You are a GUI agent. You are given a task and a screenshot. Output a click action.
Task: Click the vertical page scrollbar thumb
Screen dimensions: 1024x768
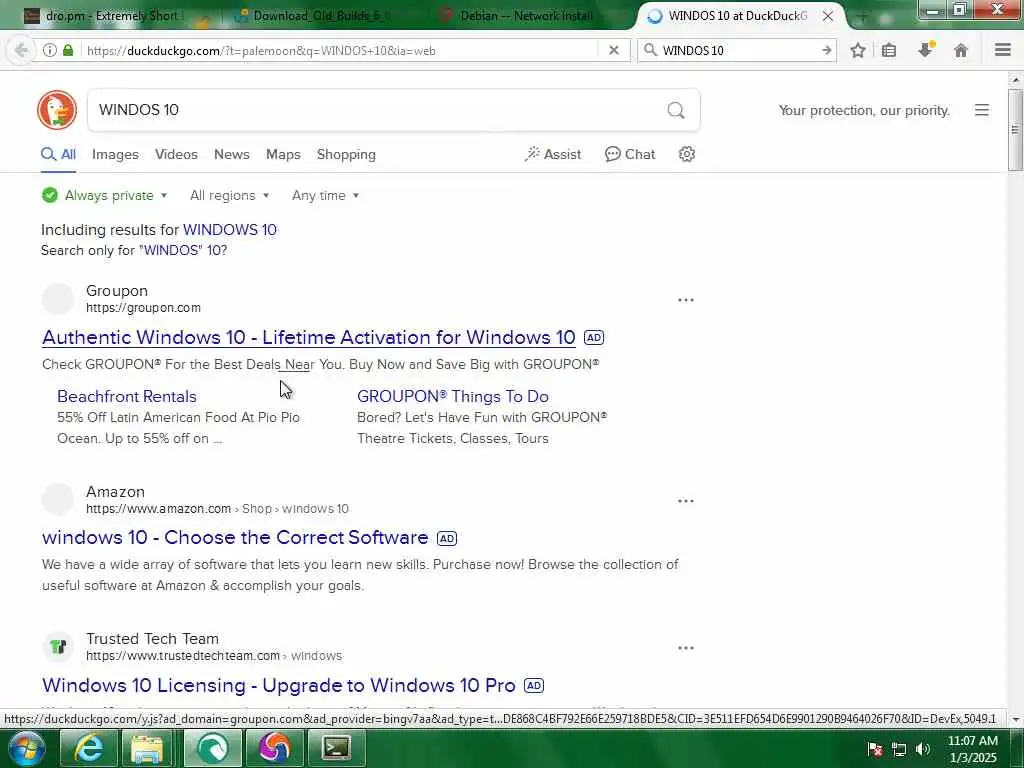point(1015,129)
